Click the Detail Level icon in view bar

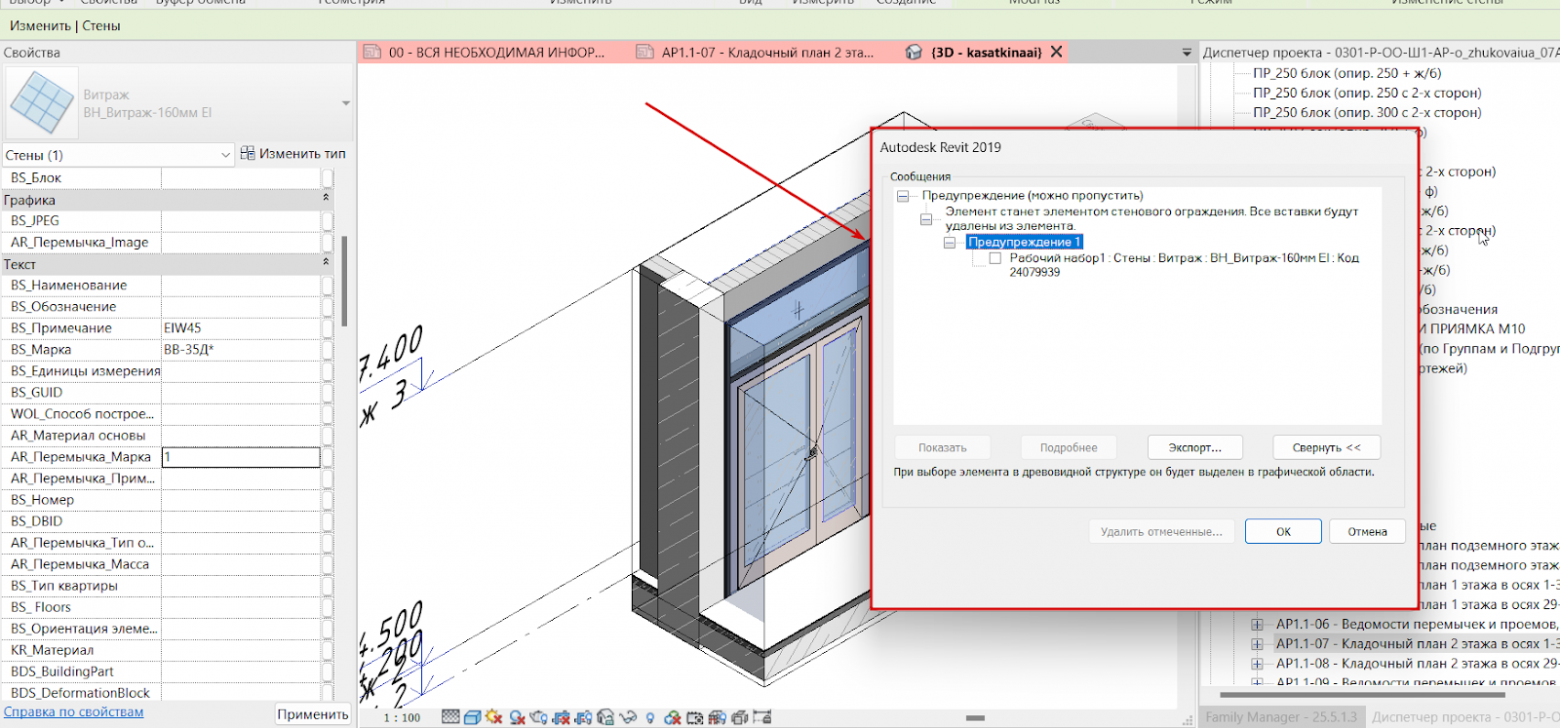click(450, 717)
